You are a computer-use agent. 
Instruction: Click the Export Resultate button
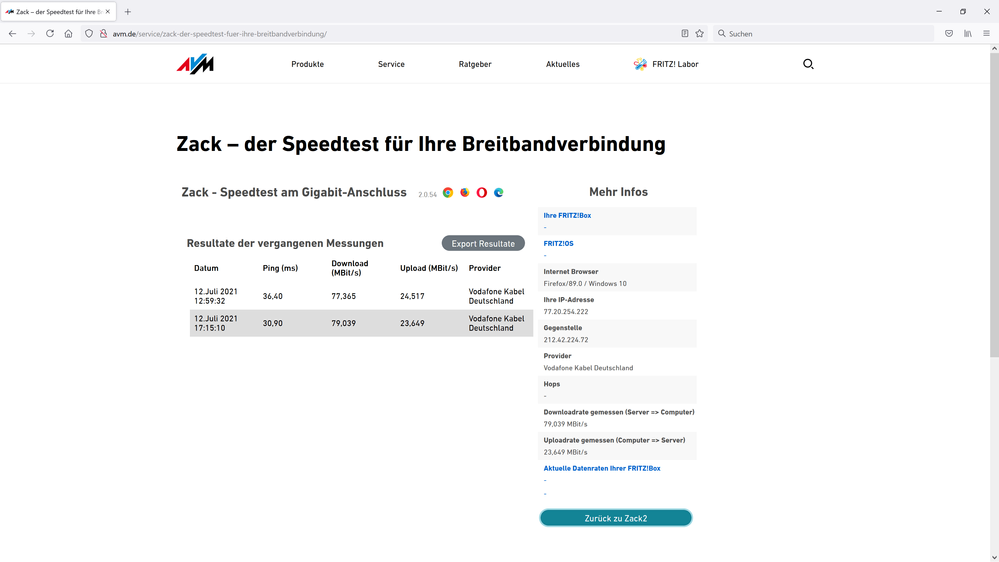click(483, 243)
